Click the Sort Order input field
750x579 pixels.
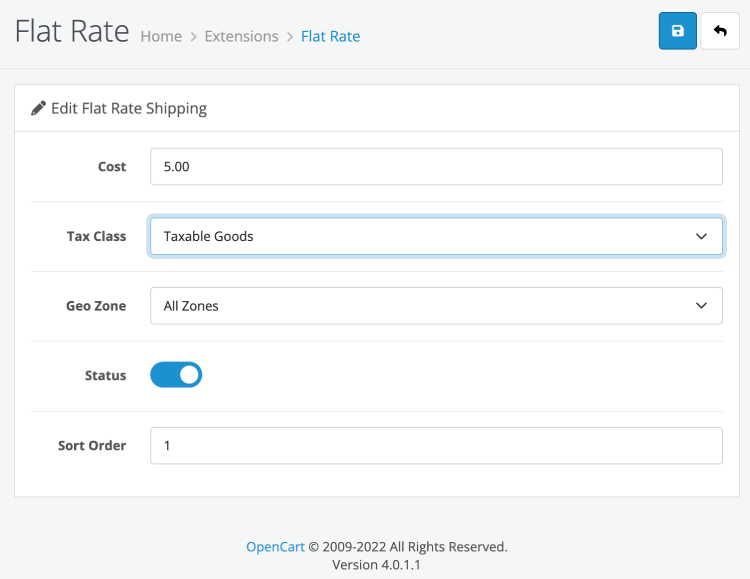[x=436, y=445]
